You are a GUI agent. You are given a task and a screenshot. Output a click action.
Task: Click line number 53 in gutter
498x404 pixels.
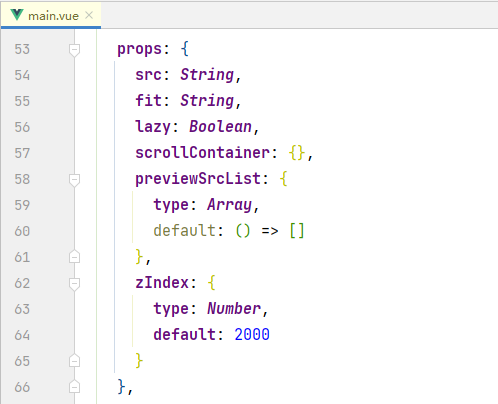point(22,49)
